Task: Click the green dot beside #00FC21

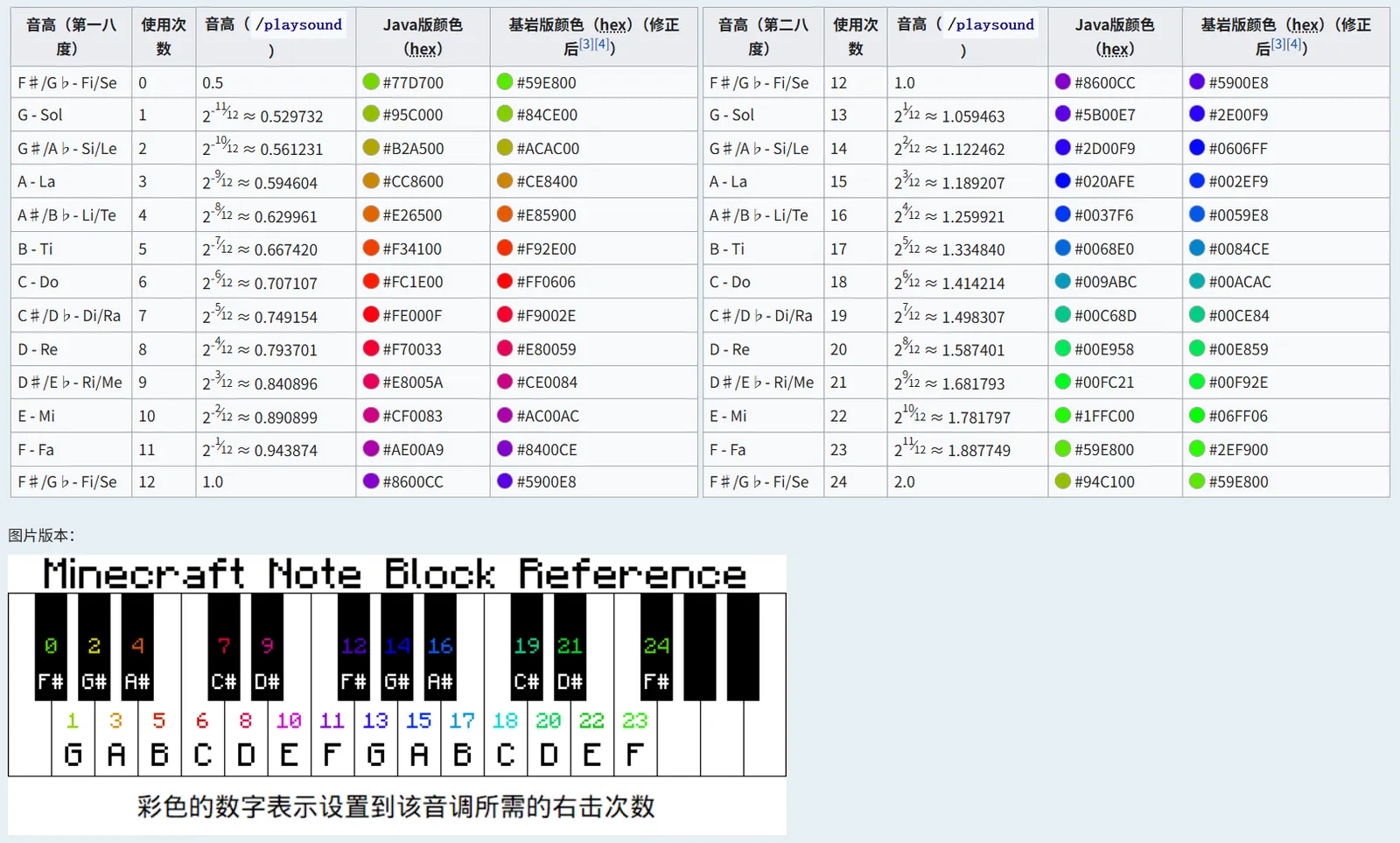Action: coord(1063,383)
